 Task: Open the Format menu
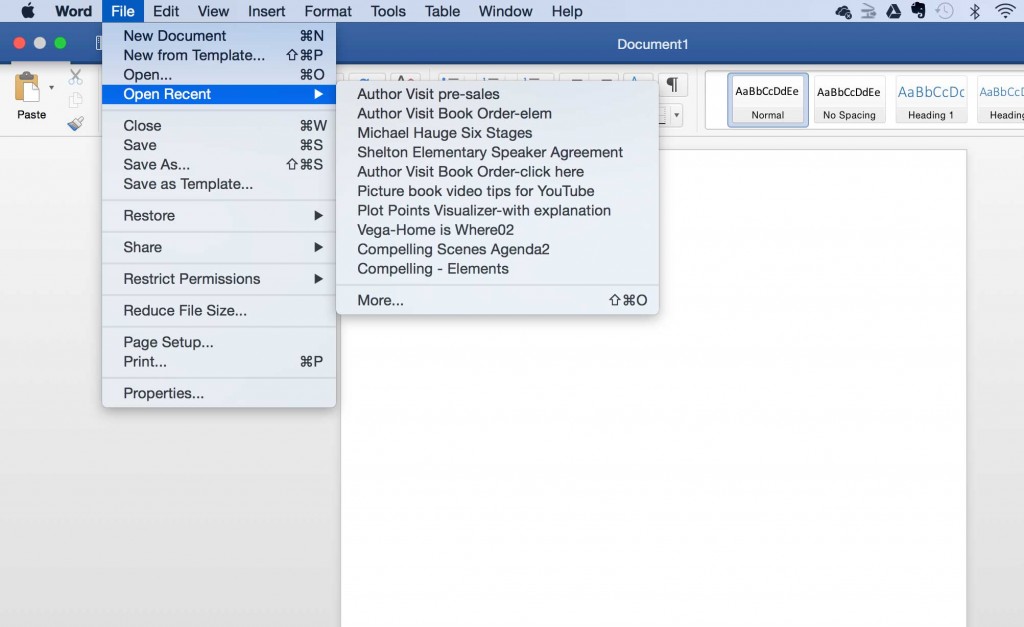[328, 11]
